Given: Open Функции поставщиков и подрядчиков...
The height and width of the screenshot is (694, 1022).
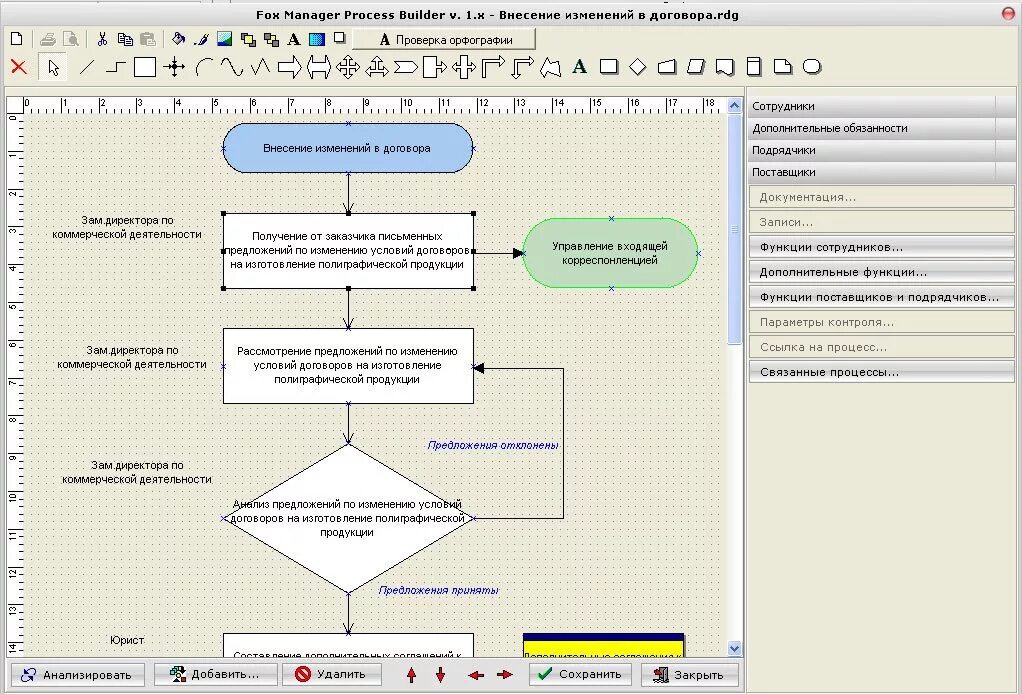Looking at the screenshot, I should pos(882,297).
